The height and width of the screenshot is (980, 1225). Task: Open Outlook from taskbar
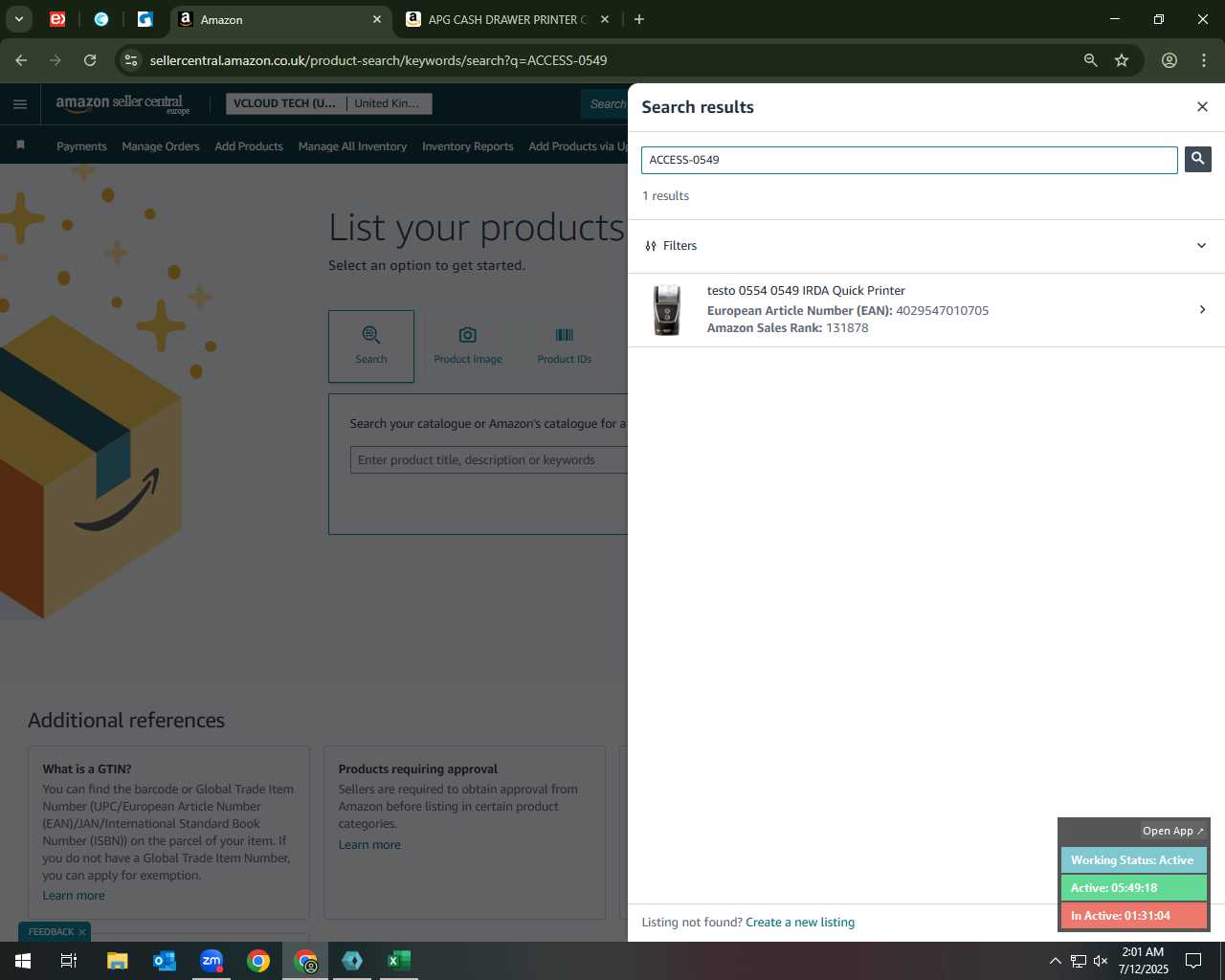[x=165, y=961]
